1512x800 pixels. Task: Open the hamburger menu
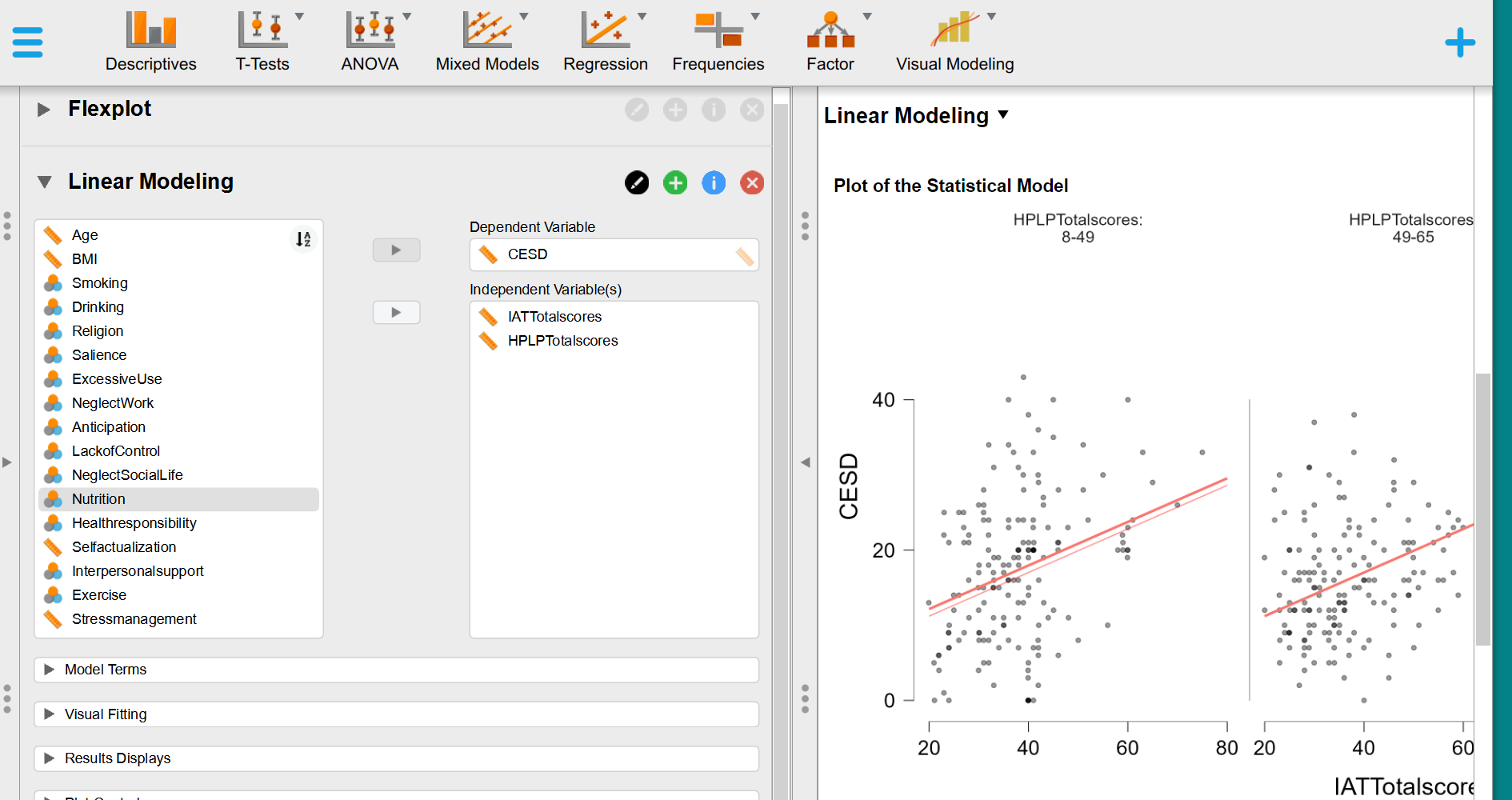click(x=27, y=42)
